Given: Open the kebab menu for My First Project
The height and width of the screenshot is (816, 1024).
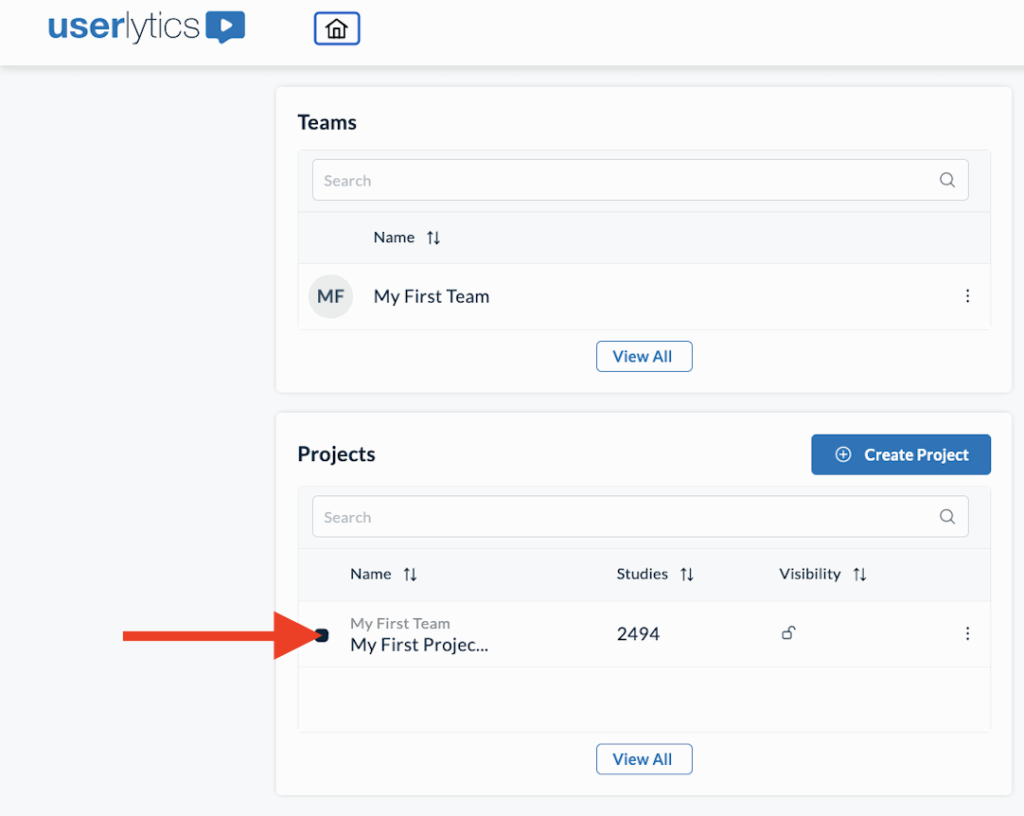Looking at the screenshot, I should [967, 633].
